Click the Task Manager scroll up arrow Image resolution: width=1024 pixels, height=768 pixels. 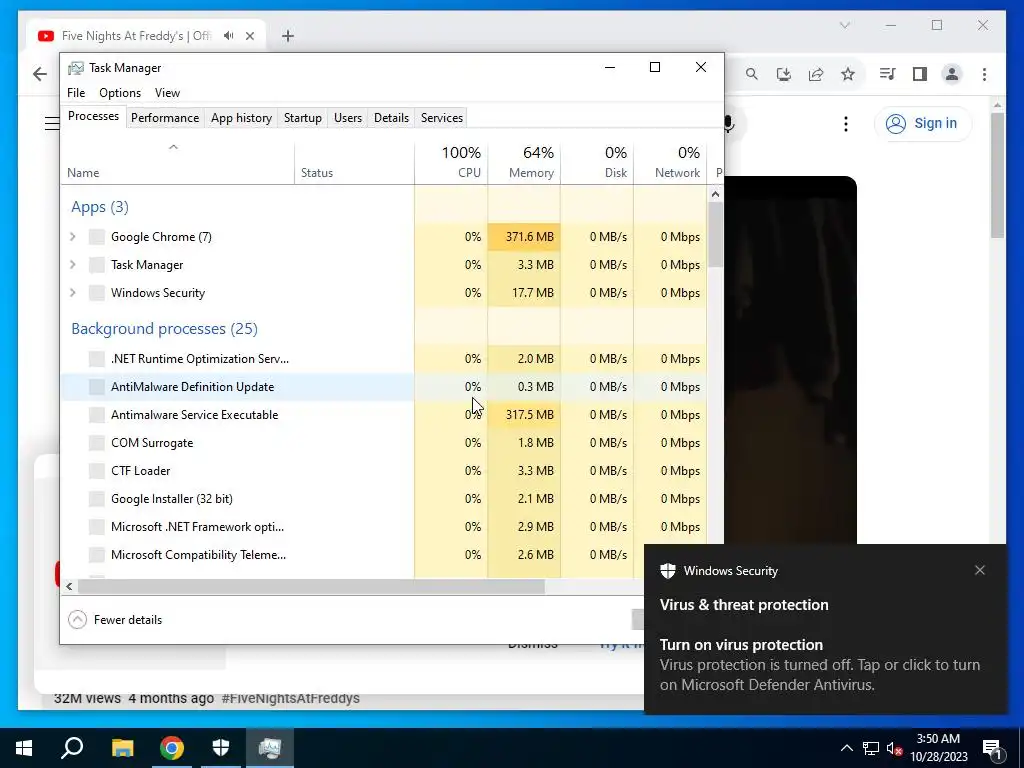pos(715,194)
